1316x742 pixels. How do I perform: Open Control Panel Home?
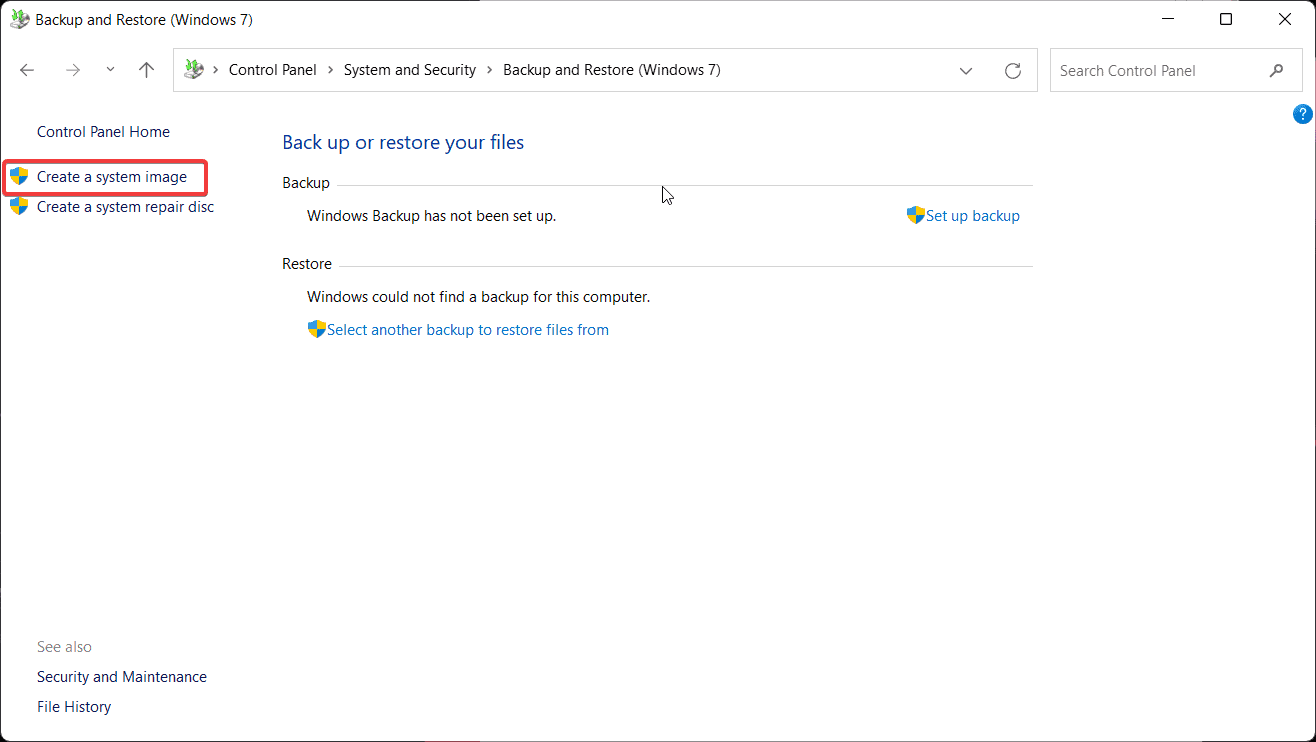103,132
